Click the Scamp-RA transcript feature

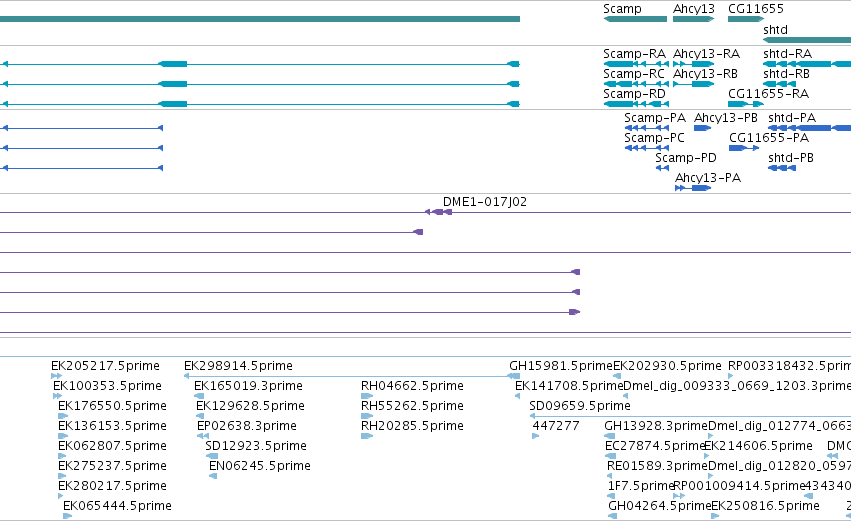pyautogui.click(x=636, y=64)
